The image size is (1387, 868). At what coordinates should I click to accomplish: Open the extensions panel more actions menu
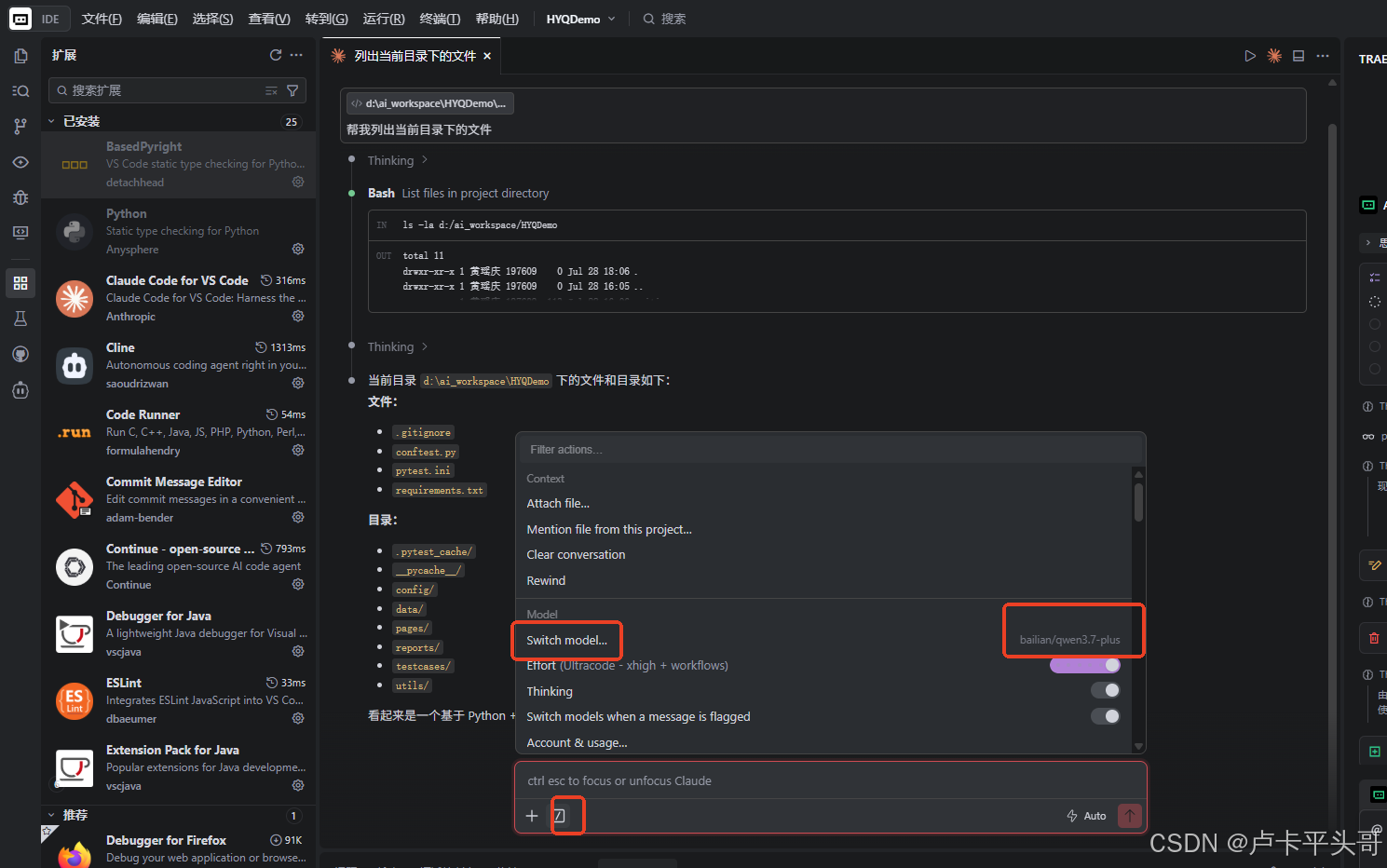296,55
